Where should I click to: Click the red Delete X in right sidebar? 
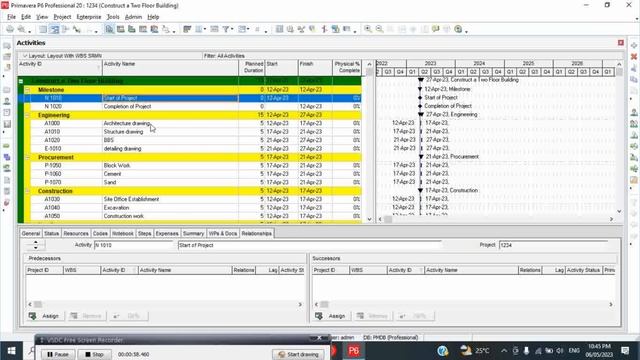pos(633,57)
